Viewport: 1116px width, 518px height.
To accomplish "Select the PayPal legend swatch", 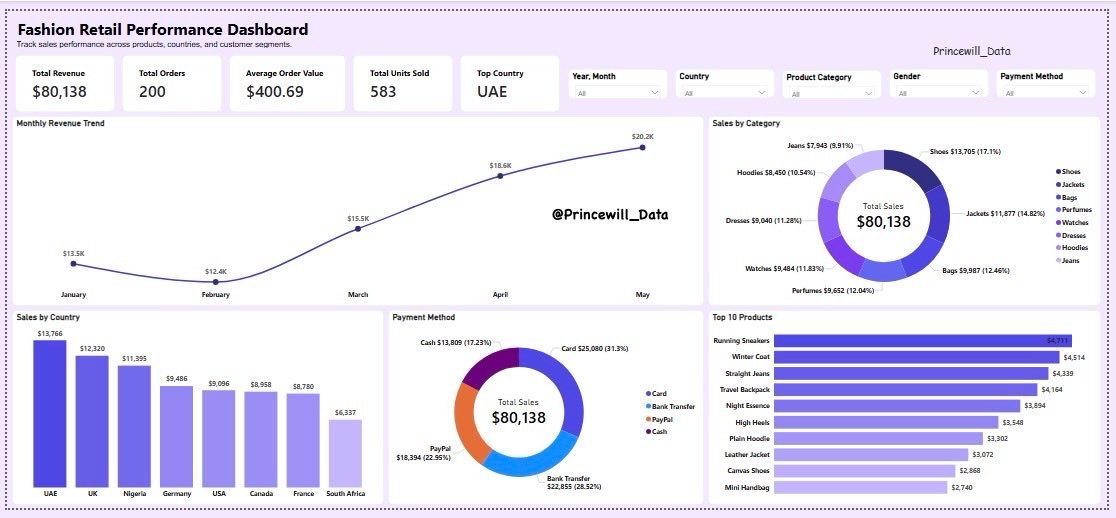I will click(x=648, y=419).
